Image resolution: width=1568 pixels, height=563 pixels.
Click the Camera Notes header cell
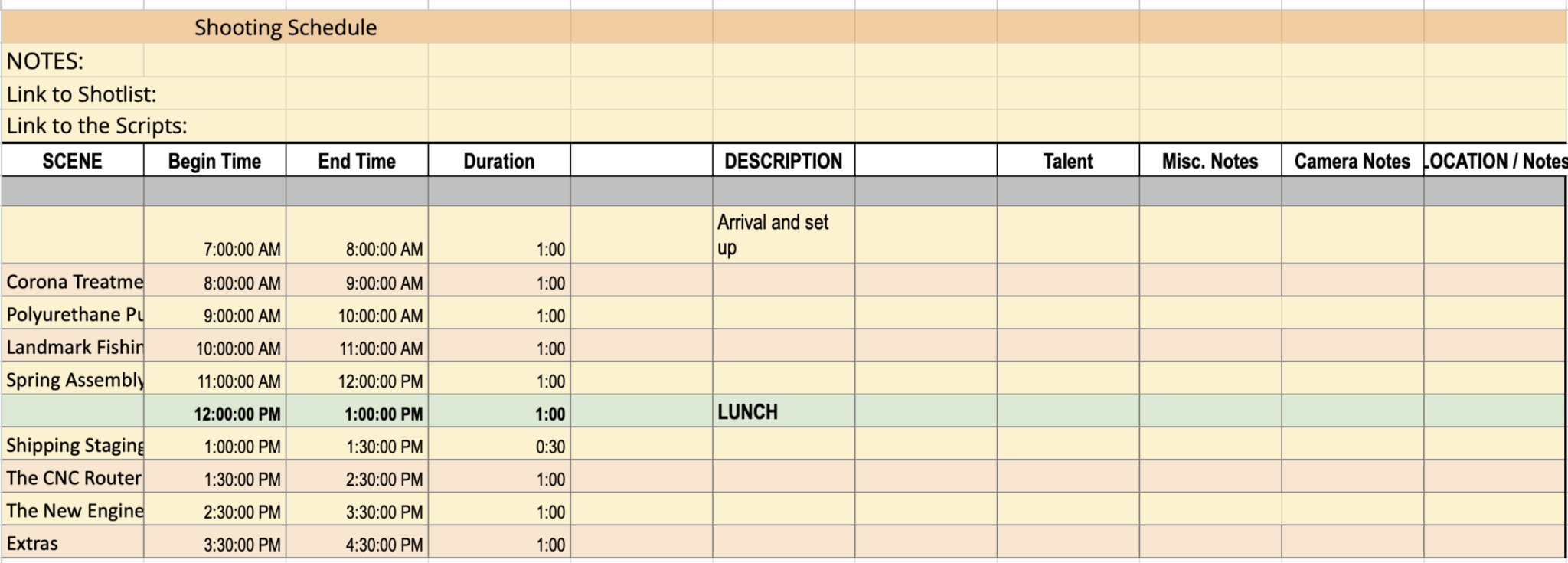pyautogui.click(x=1352, y=162)
